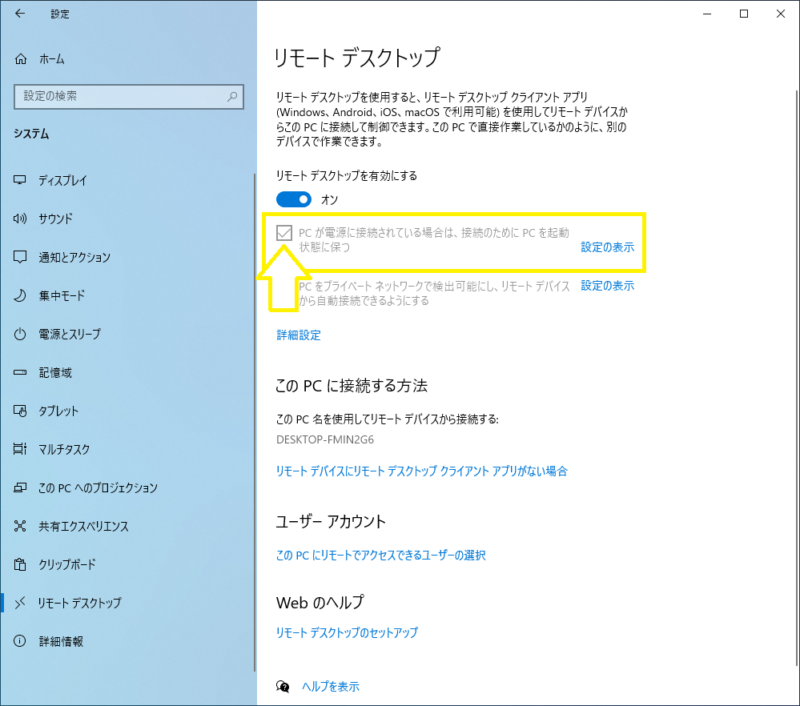Open the 詳細設定 link

coord(298,335)
